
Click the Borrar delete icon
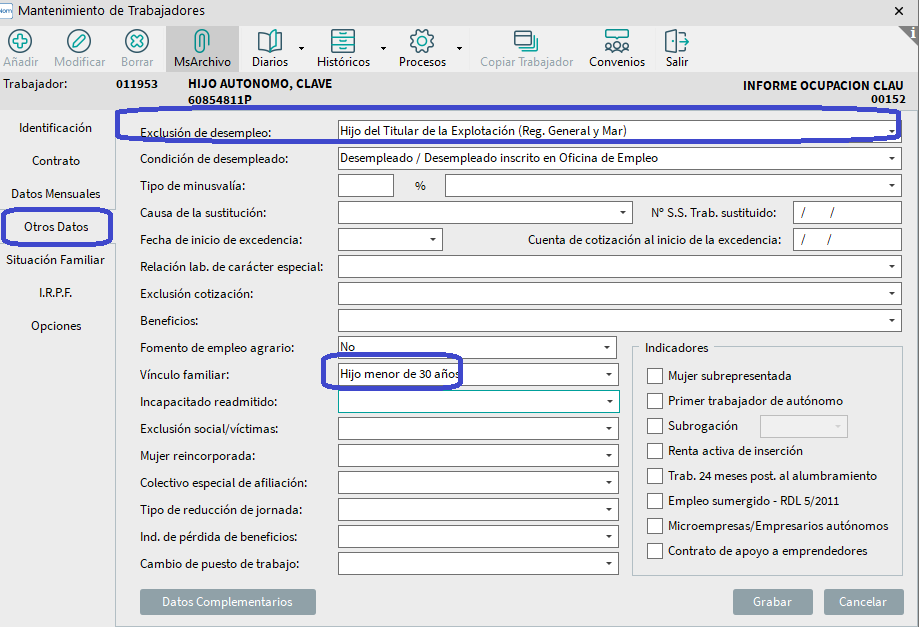(137, 42)
